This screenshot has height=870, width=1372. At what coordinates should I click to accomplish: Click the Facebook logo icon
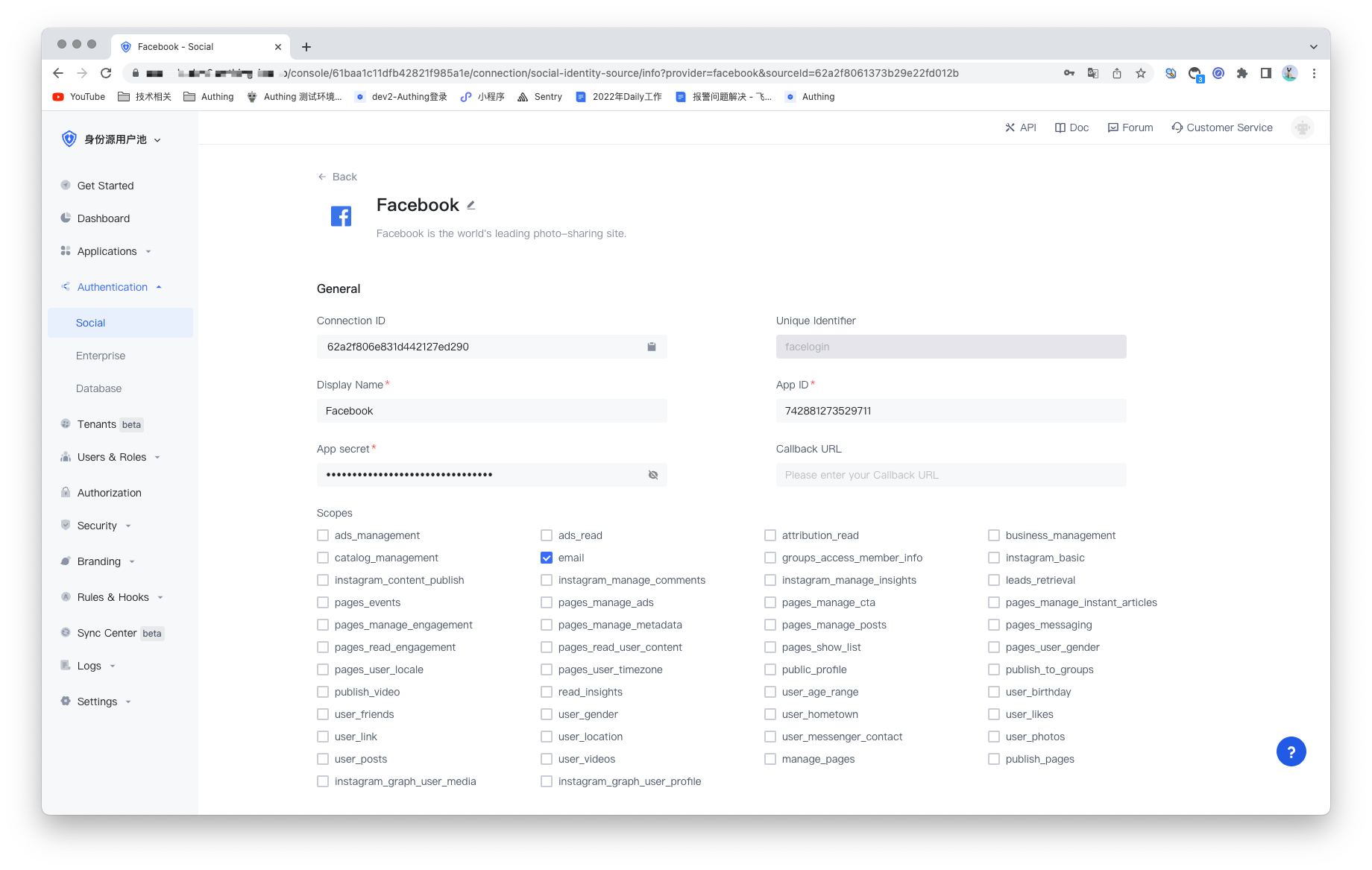(341, 216)
